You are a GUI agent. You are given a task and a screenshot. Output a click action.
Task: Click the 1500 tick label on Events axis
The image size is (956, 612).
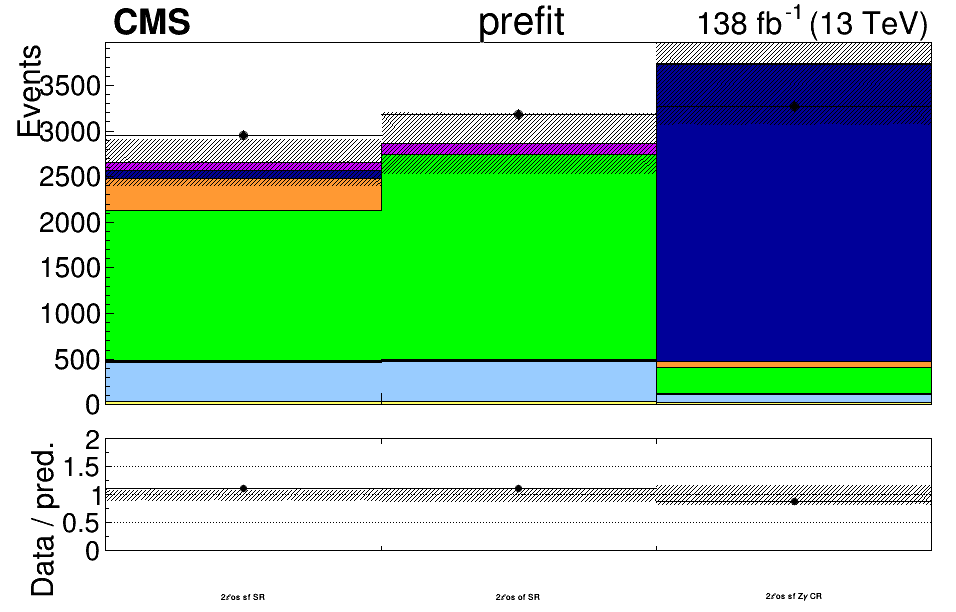(70, 268)
